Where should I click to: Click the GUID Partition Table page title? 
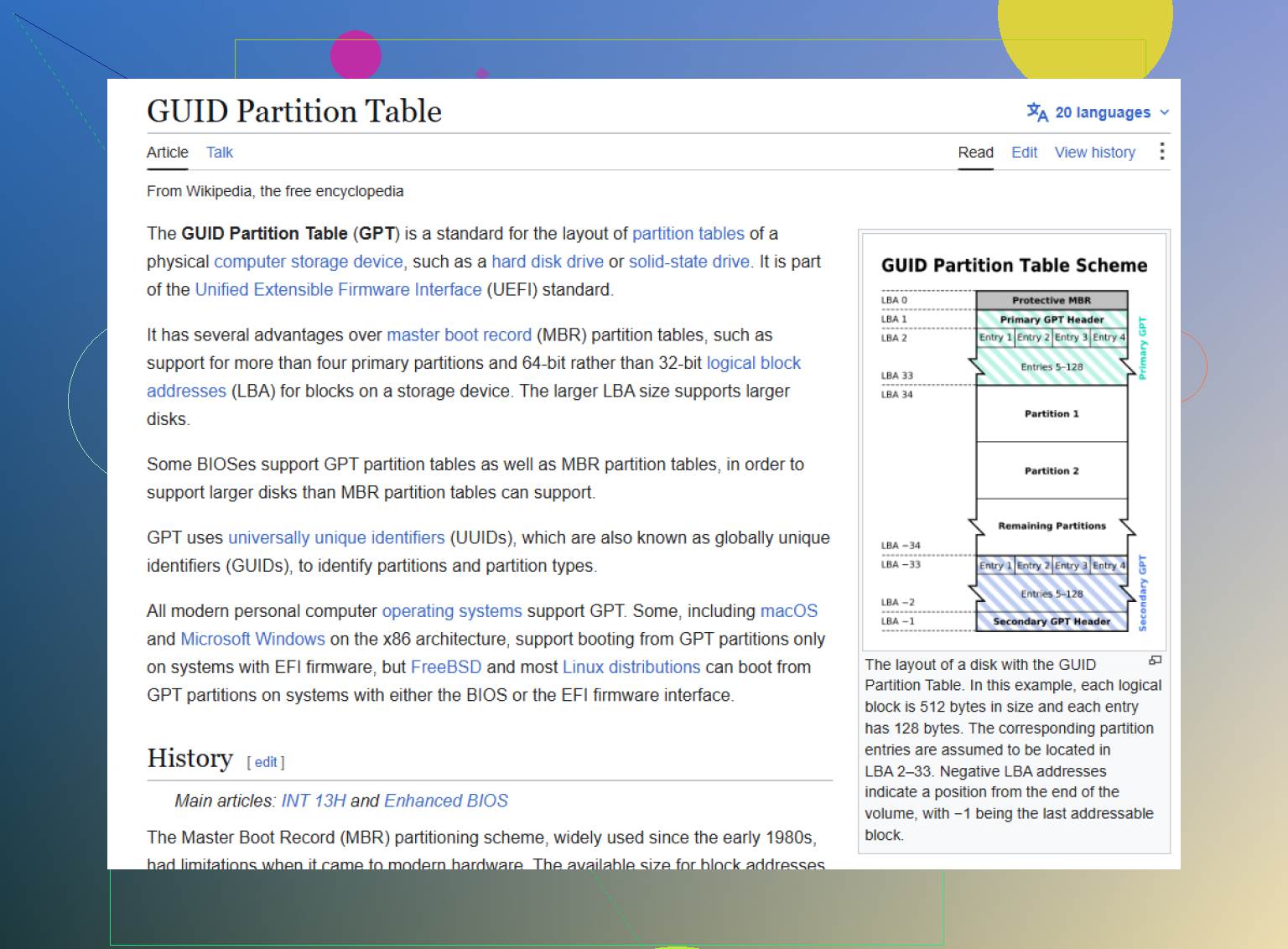point(293,111)
